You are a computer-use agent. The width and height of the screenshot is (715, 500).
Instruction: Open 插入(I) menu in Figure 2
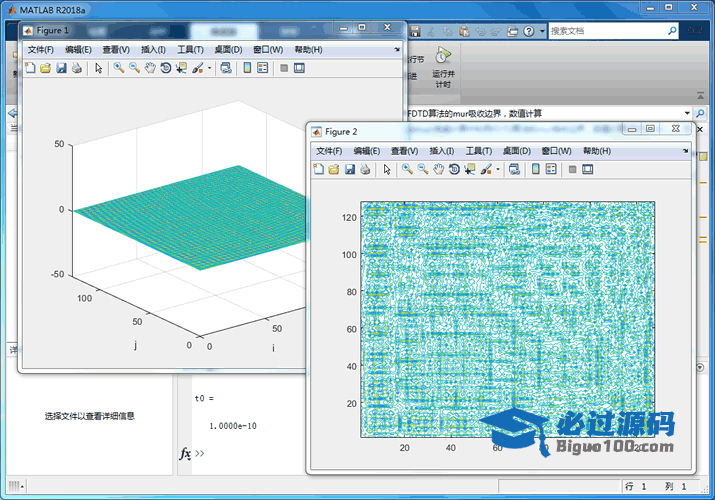pyautogui.click(x=442, y=151)
